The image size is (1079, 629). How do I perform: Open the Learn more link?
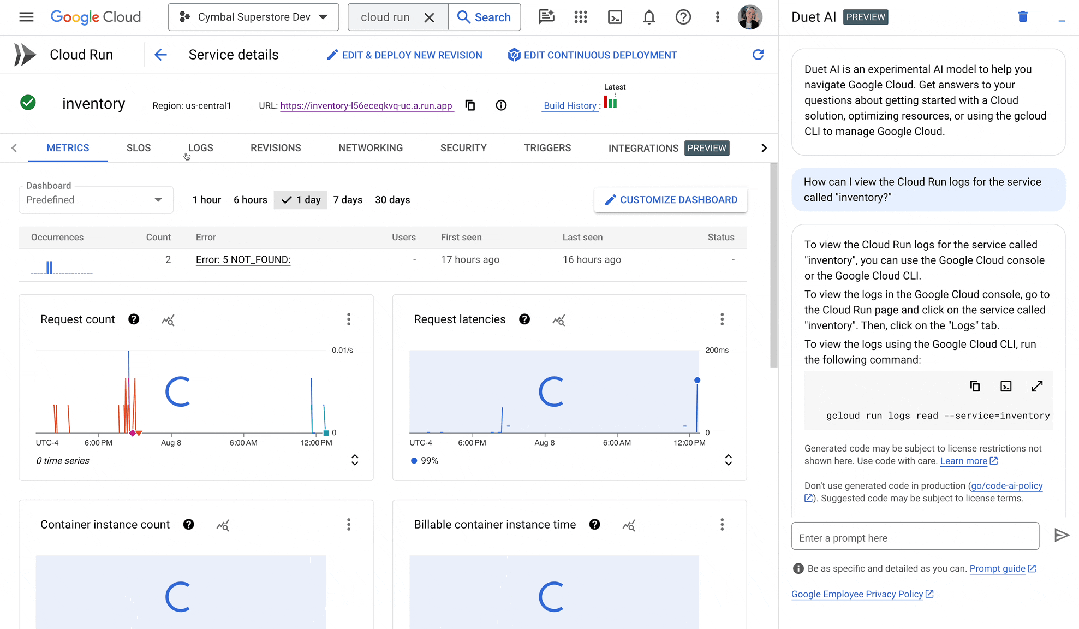(x=969, y=461)
